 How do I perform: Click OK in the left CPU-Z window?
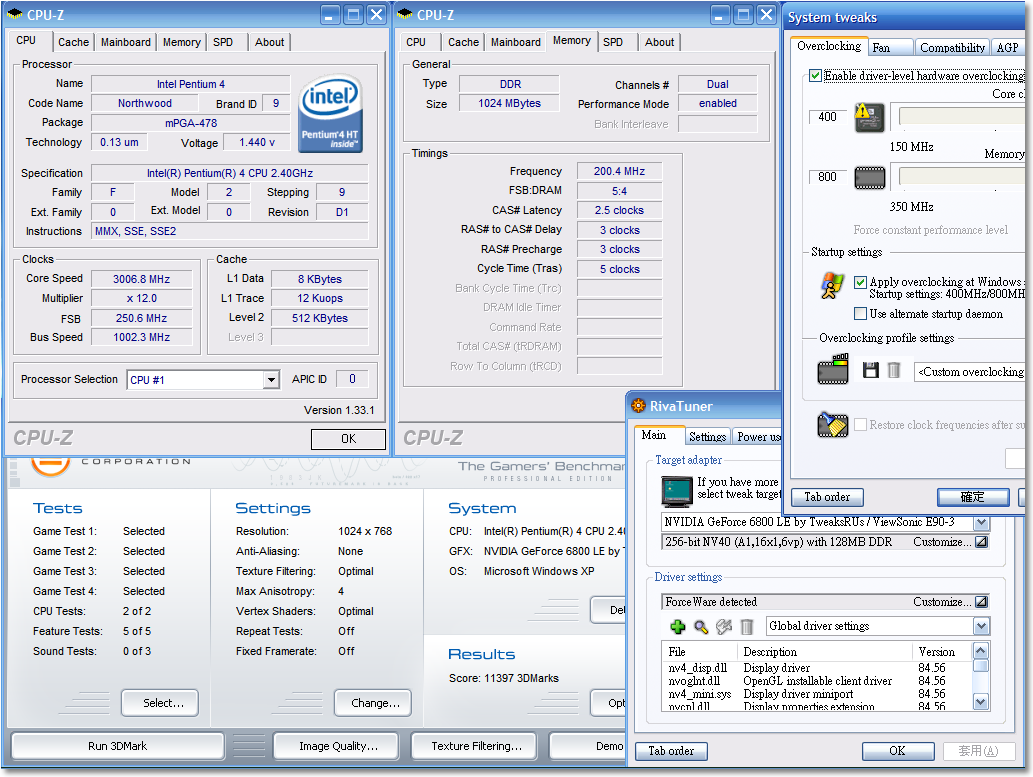tap(349, 439)
